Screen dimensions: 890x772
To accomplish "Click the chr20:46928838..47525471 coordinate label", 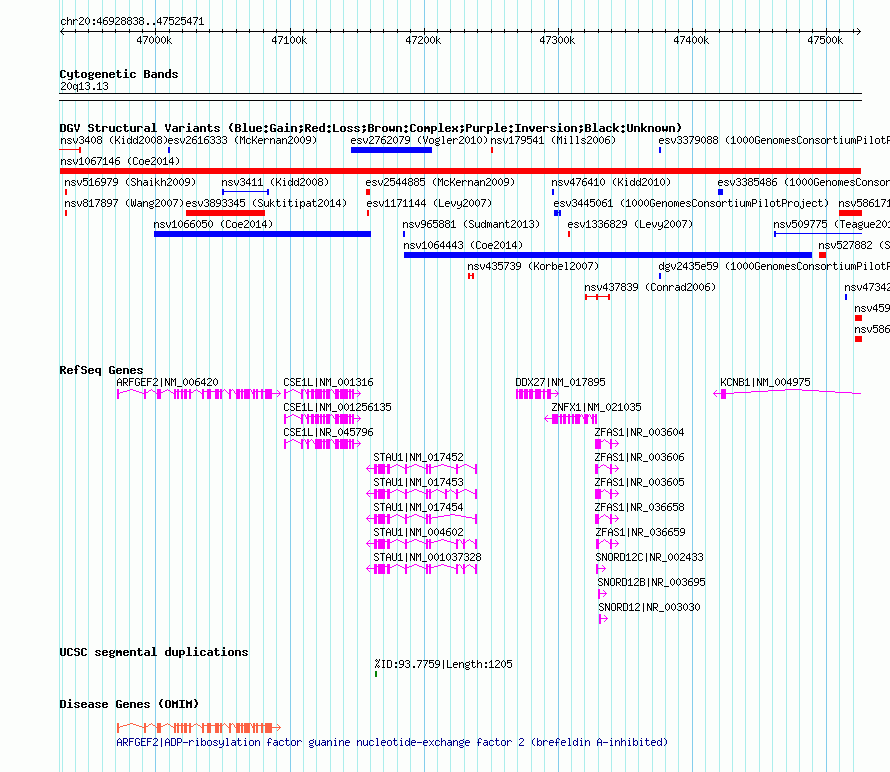I will click(132, 22).
